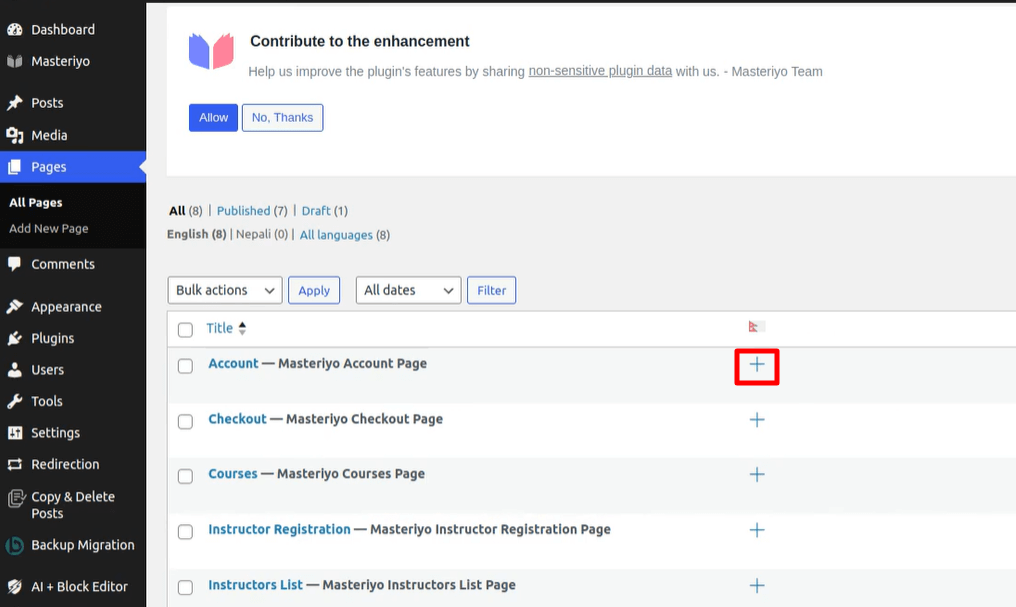The height and width of the screenshot is (607, 1016).
Task: Open the Instructors List title link
Action: pos(255,585)
